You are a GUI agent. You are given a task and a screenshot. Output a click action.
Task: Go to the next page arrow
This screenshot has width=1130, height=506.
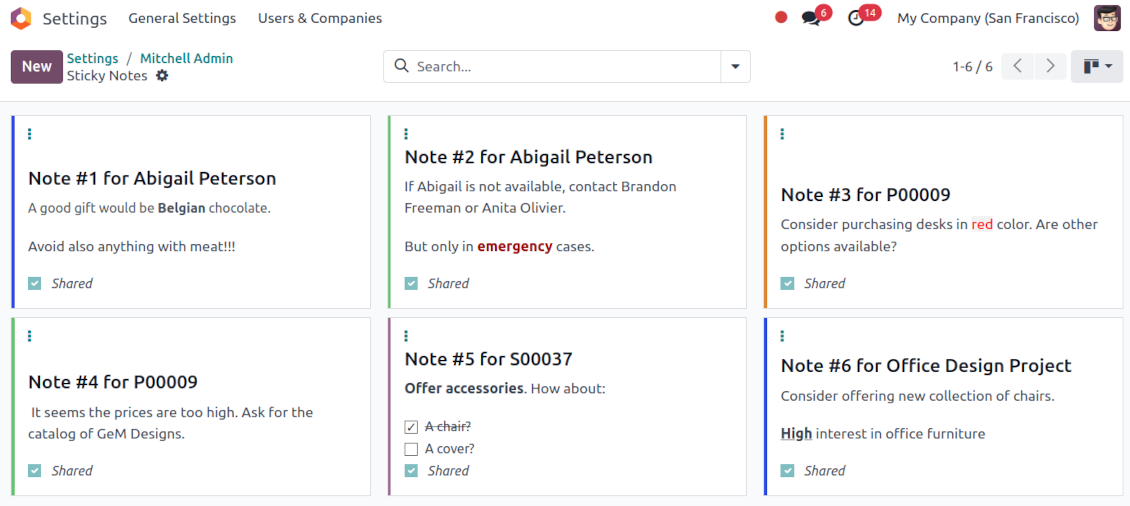[x=1049, y=66]
